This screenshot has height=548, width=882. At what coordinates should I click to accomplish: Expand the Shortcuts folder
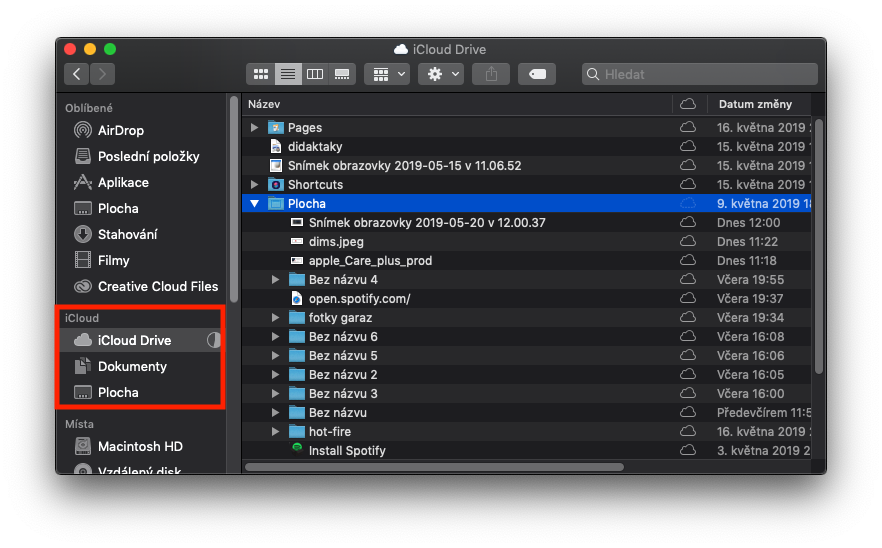coord(254,185)
